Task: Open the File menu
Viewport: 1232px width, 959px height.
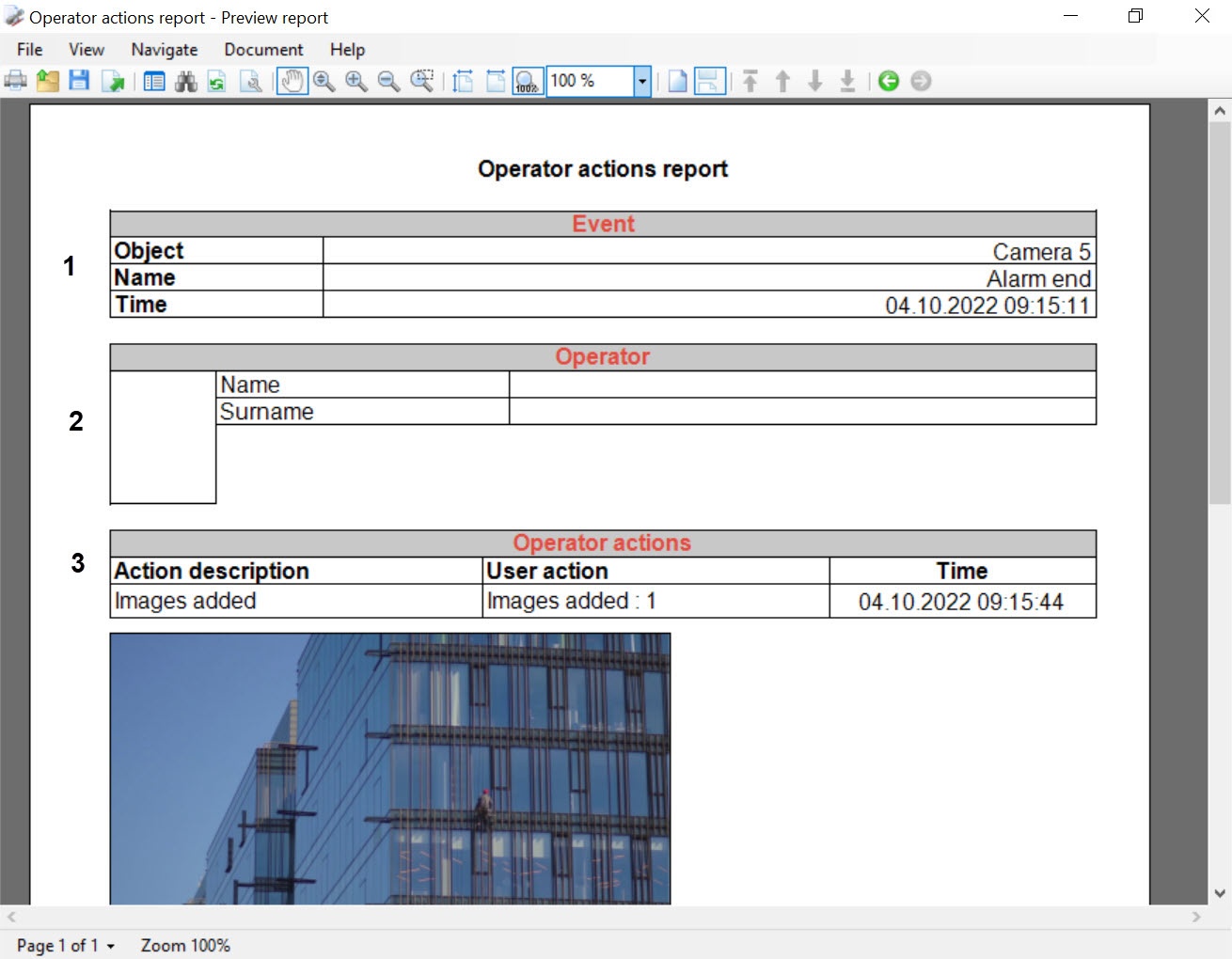Action: [29, 50]
